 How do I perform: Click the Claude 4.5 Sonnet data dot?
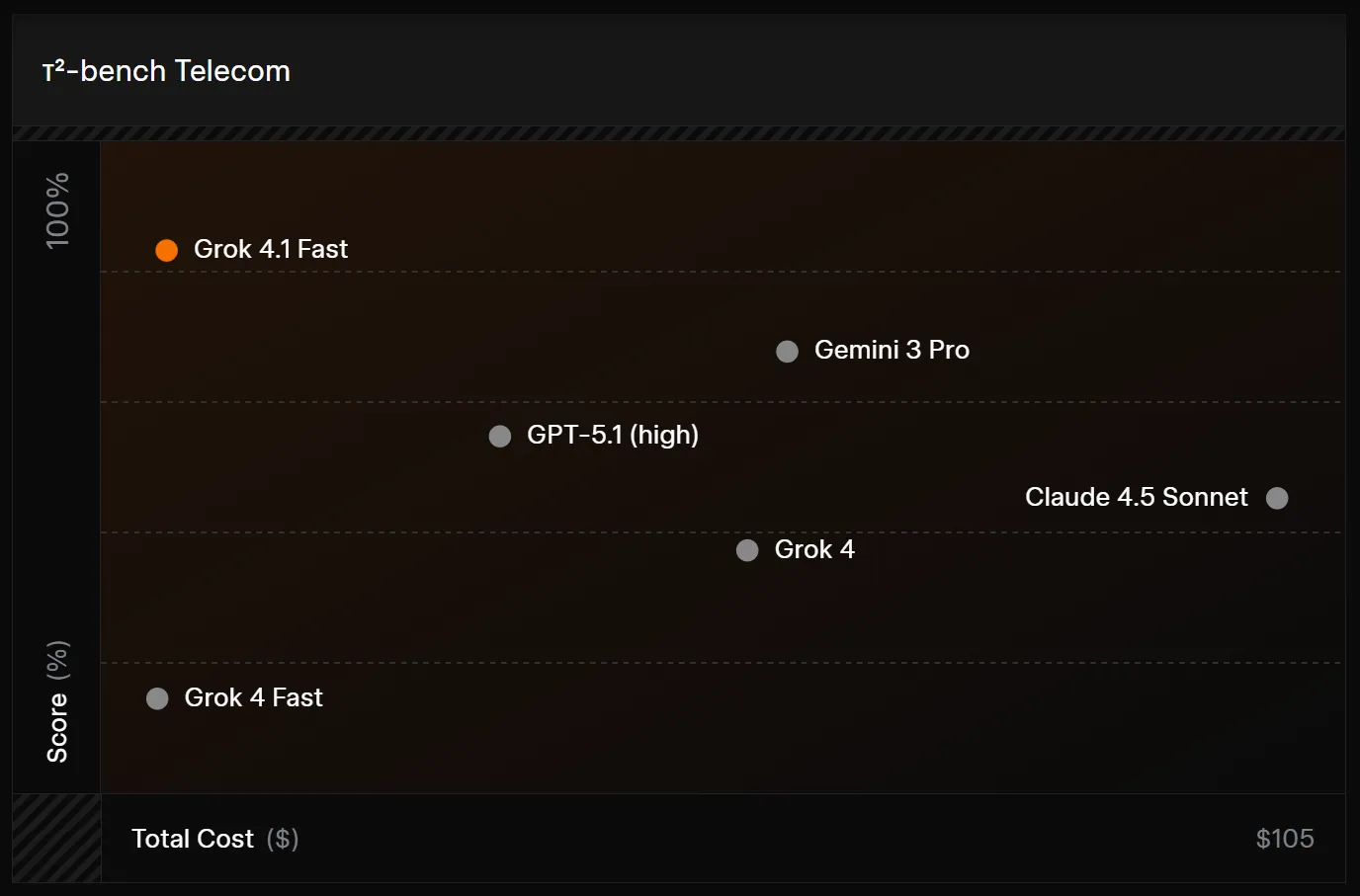pyautogui.click(x=1277, y=498)
